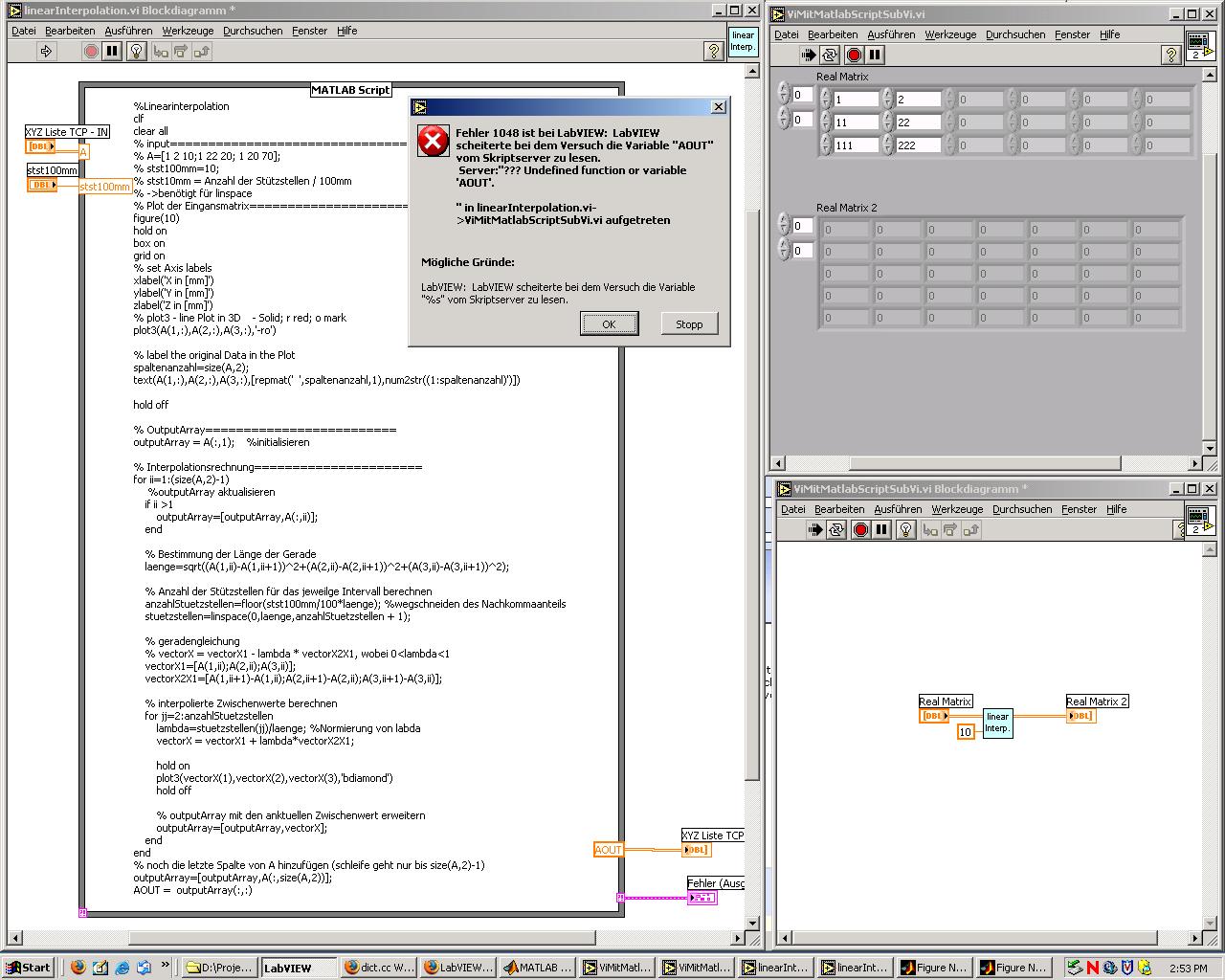
Task: Open Hilfe menu in ViMitMatlabScriptSubVi block diagram
Action: click(1116, 509)
